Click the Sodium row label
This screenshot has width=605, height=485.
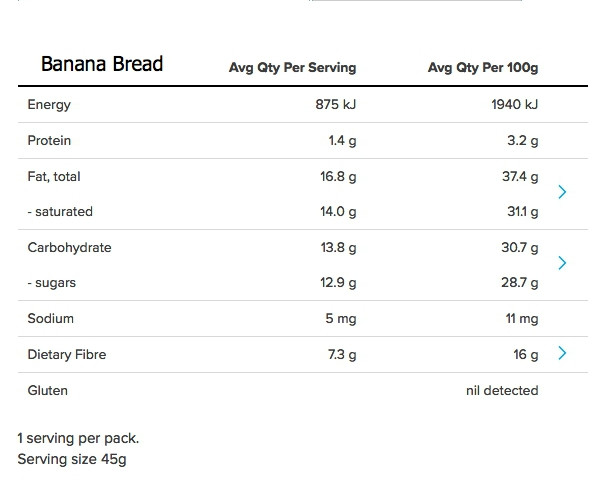pos(51,318)
